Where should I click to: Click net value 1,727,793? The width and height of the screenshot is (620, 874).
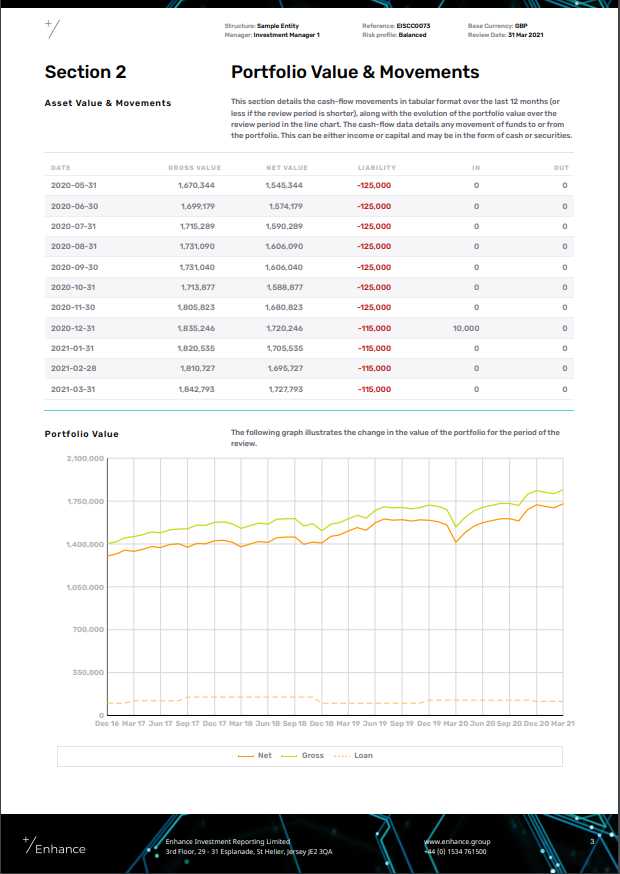click(285, 389)
